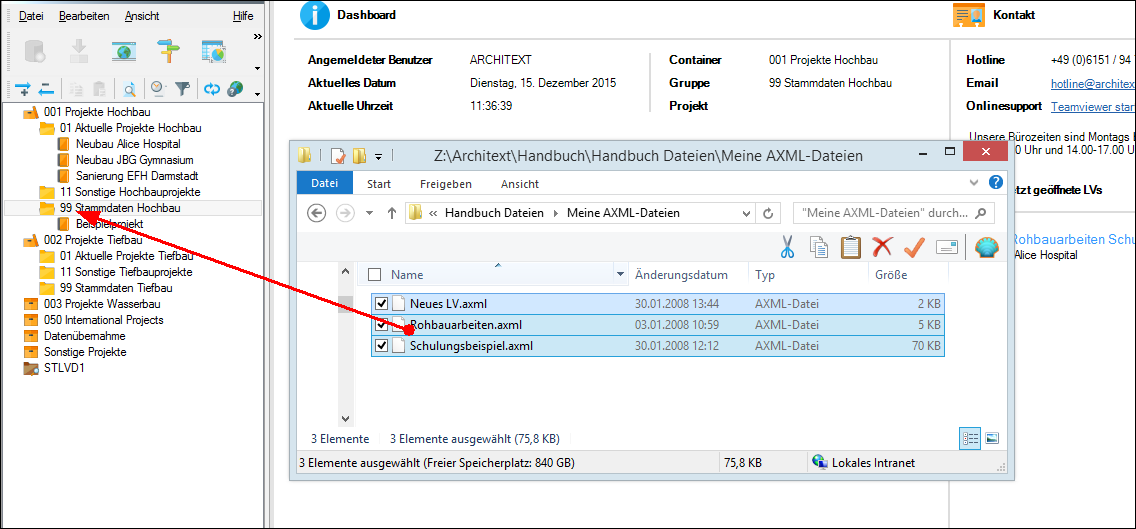
Task: Open the Hilfe menu
Action: [x=243, y=16]
